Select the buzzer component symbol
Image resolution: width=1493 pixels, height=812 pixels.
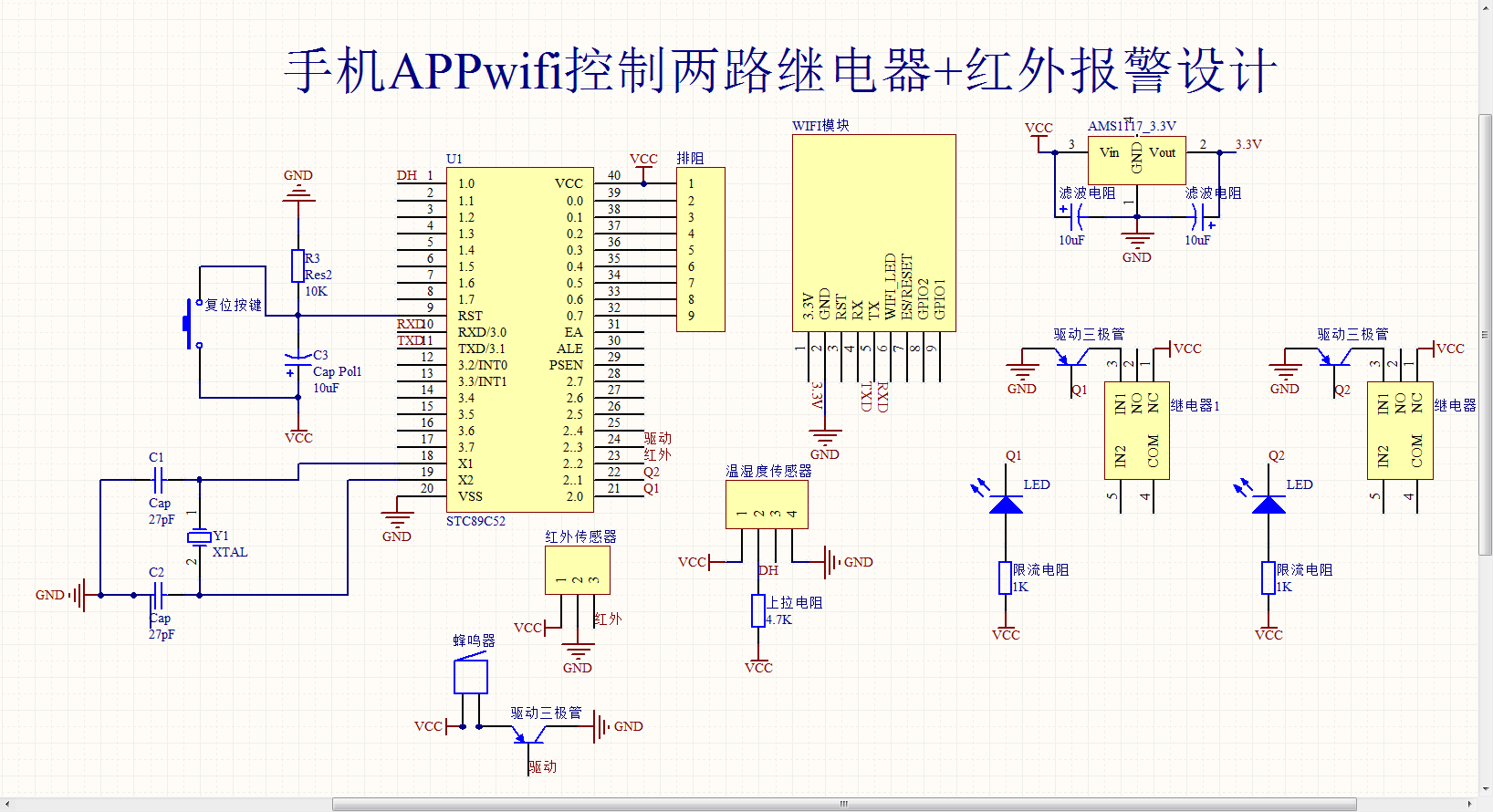pos(471,677)
